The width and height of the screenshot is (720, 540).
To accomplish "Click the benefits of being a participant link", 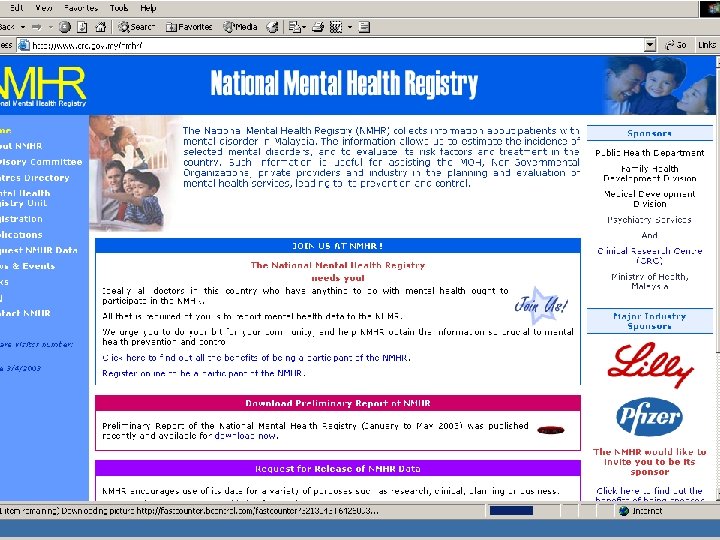I will coord(256,358).
